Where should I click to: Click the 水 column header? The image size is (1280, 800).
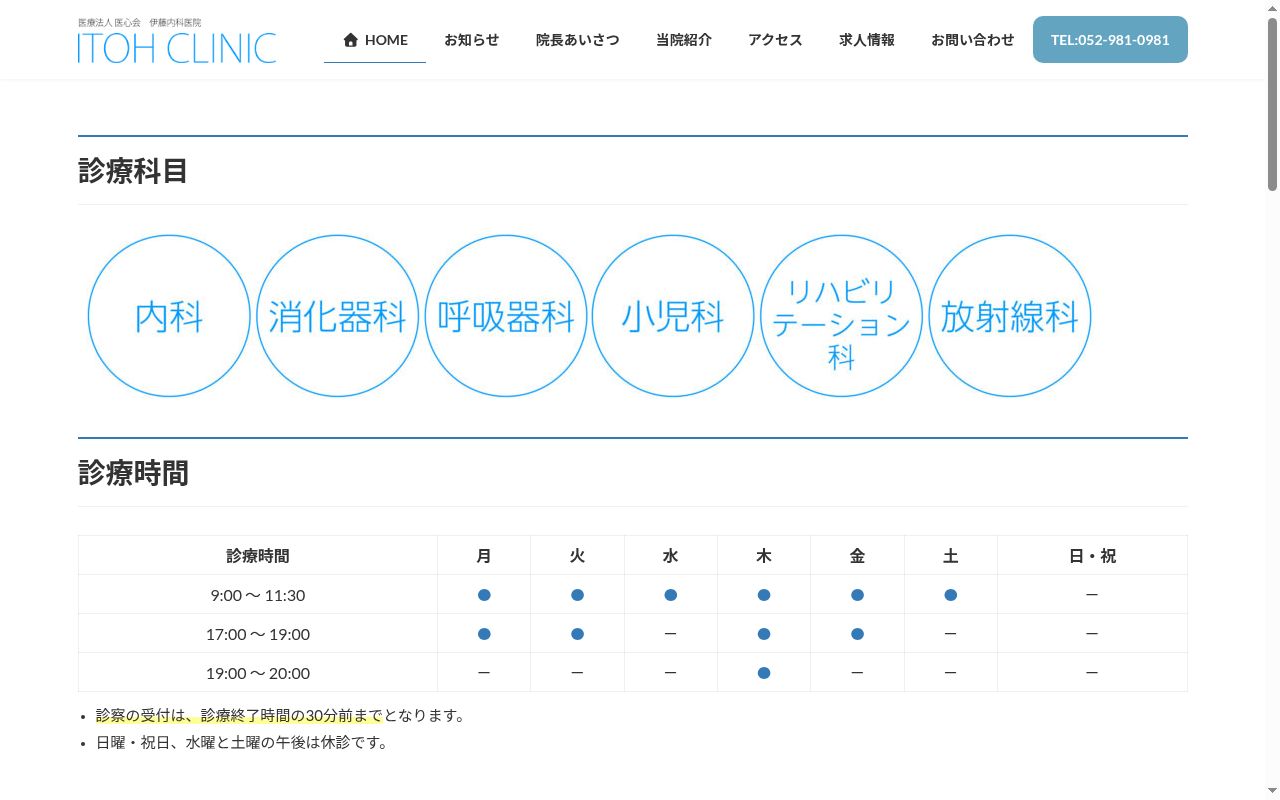tap(671, 556)
